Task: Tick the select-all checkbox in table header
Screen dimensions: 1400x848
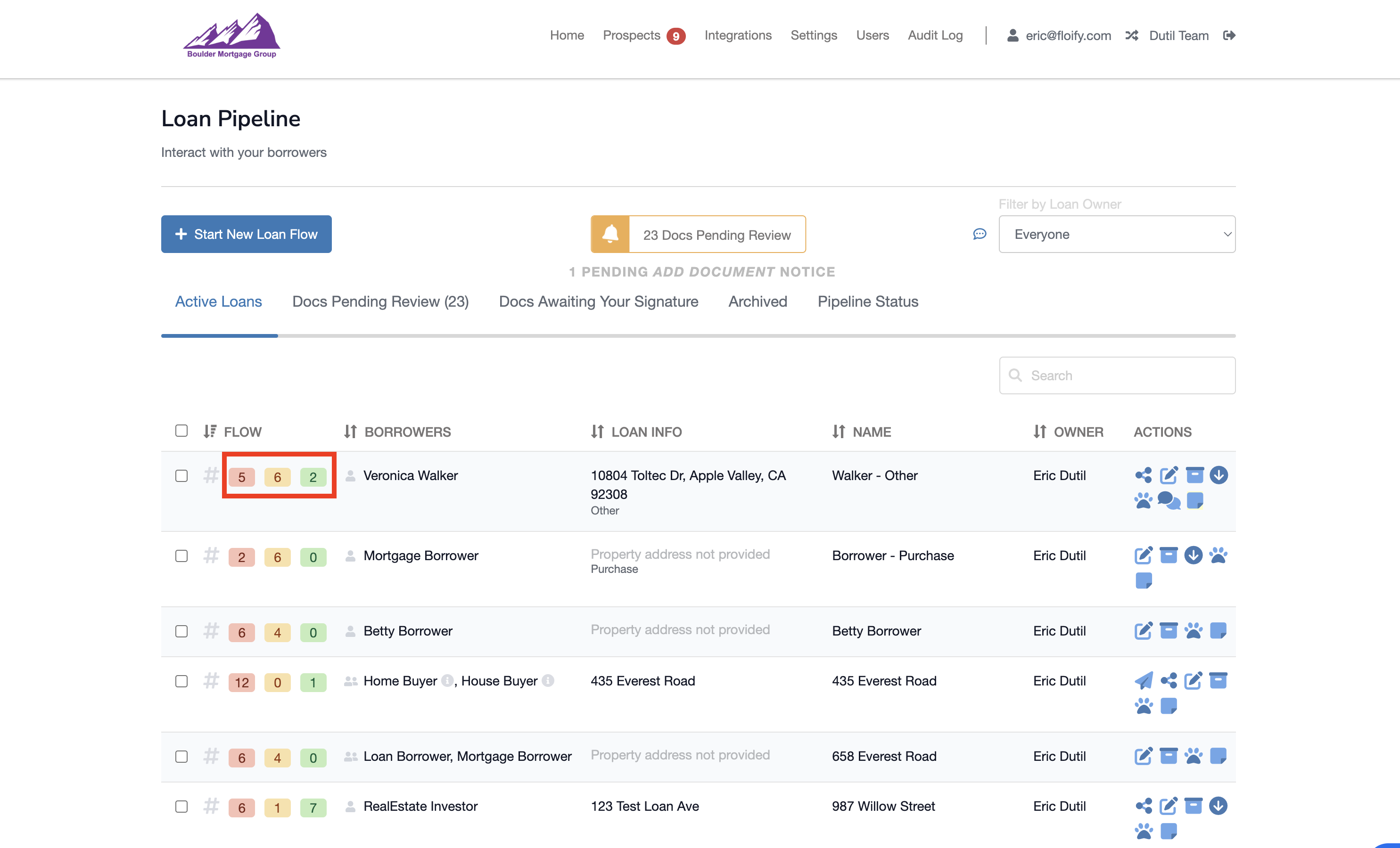Action: pyautogui.click(x=181, y=431)
